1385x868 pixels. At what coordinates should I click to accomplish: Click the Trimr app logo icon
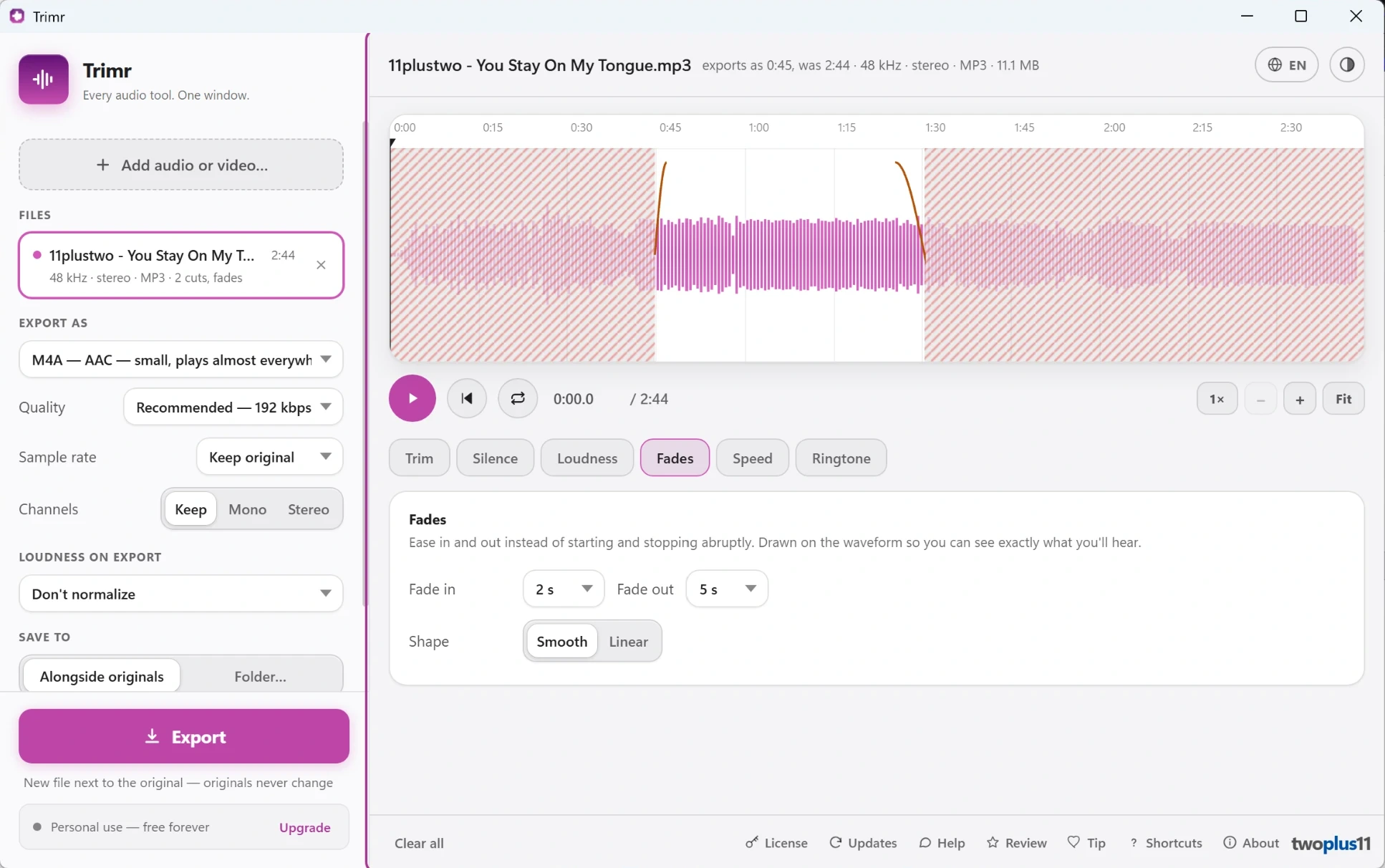(44, 79)
